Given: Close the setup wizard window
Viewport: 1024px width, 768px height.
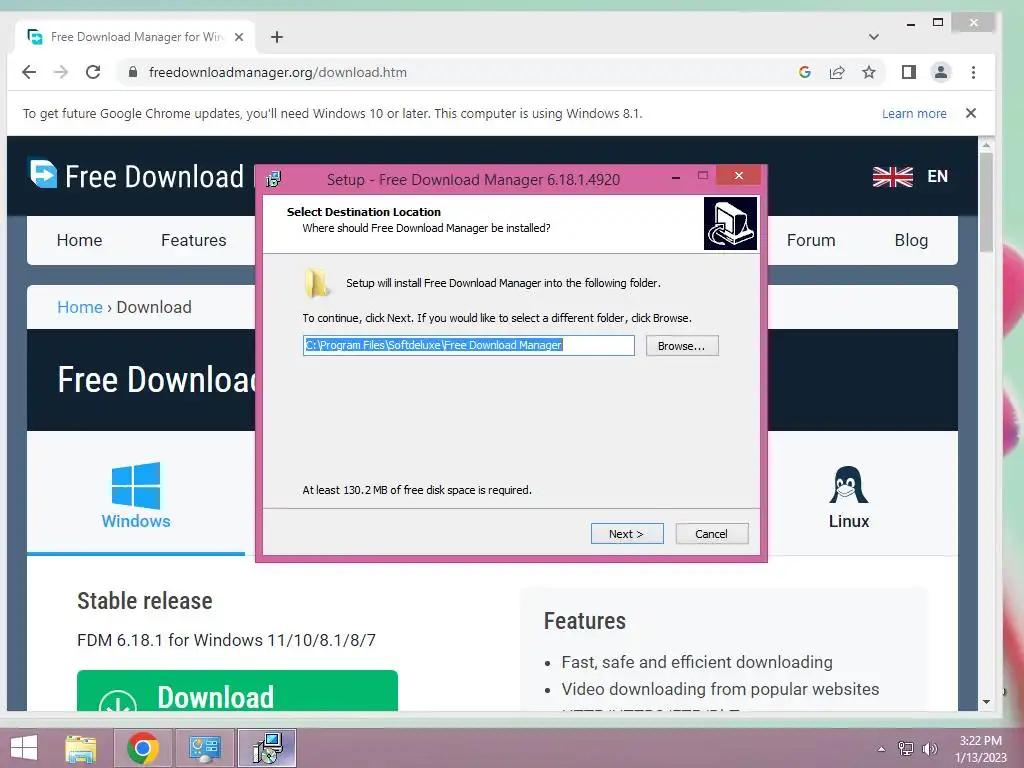Looking at the screenshot, I should (739, 176).
